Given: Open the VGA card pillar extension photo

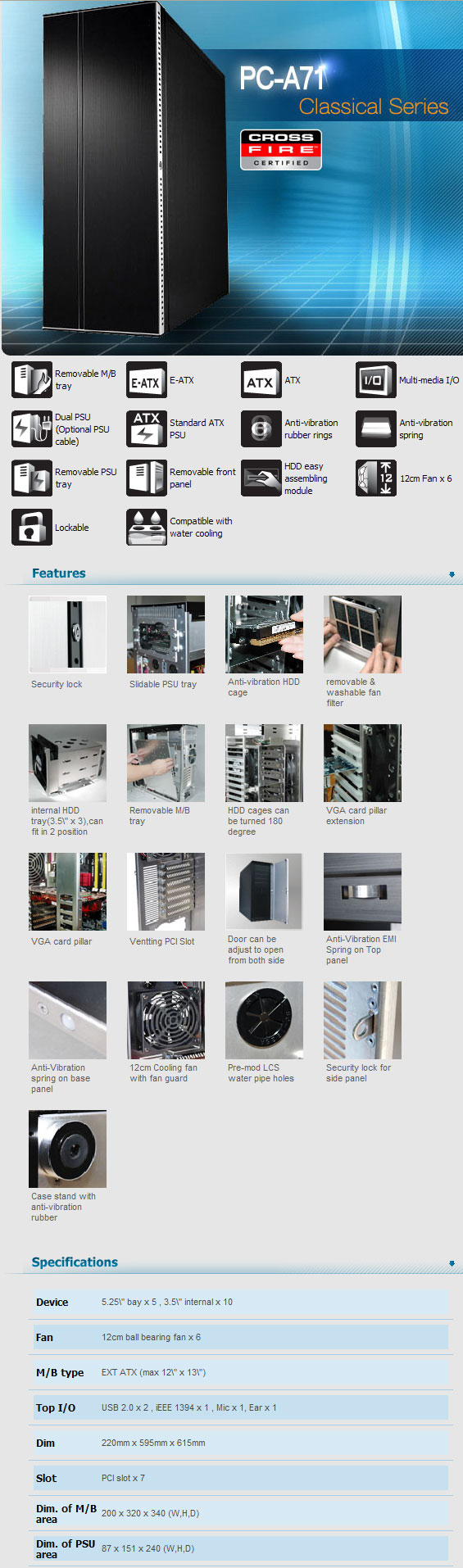Looking at the screenshot, I should 362,763.
